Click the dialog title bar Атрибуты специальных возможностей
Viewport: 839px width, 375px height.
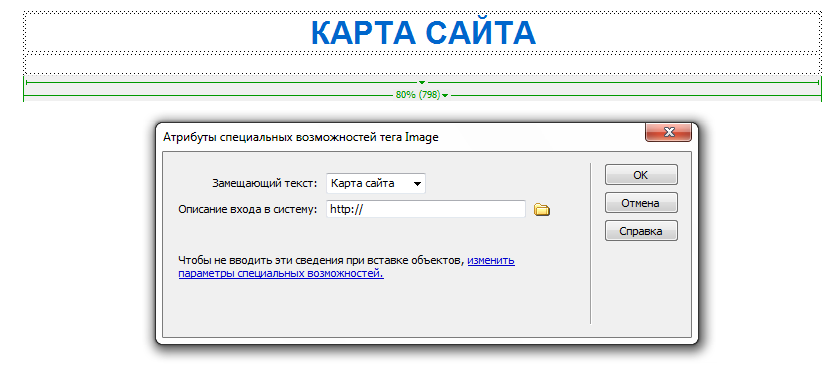[x=300, y=137]
